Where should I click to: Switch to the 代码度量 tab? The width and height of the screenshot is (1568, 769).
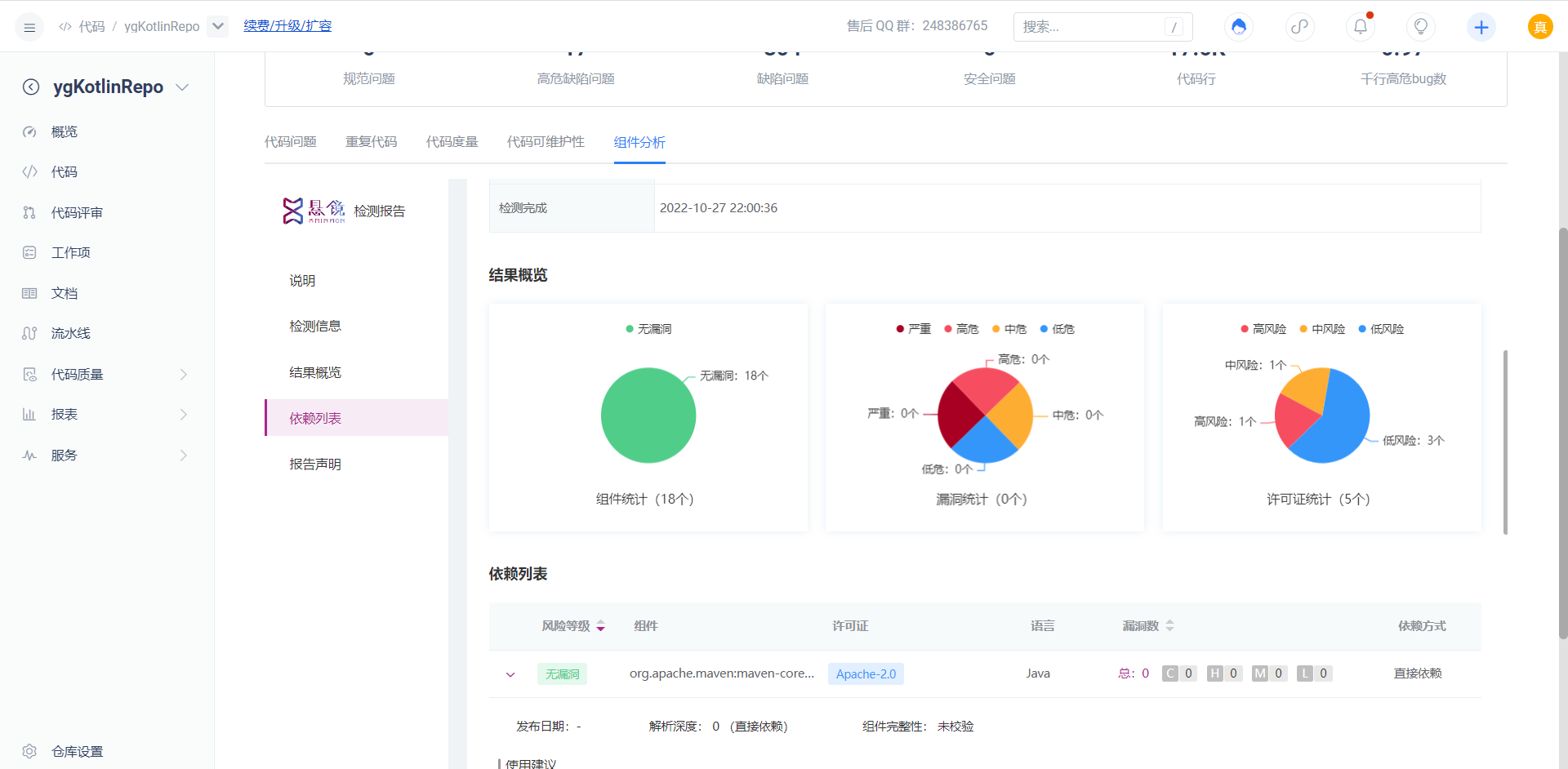point(452,142)
